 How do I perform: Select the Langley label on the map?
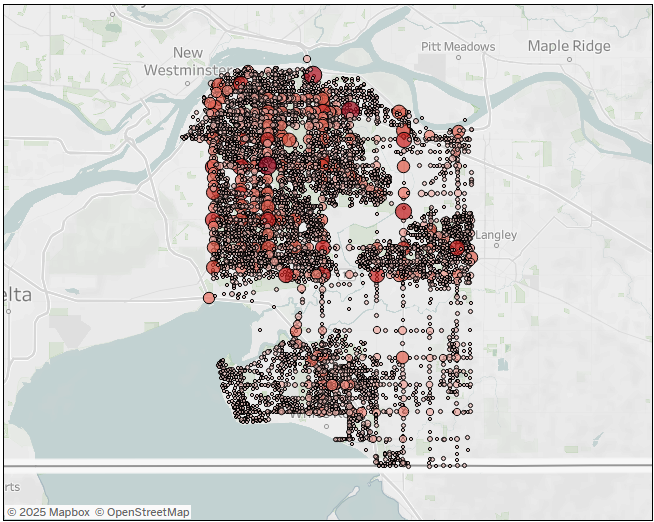point(497,235)
